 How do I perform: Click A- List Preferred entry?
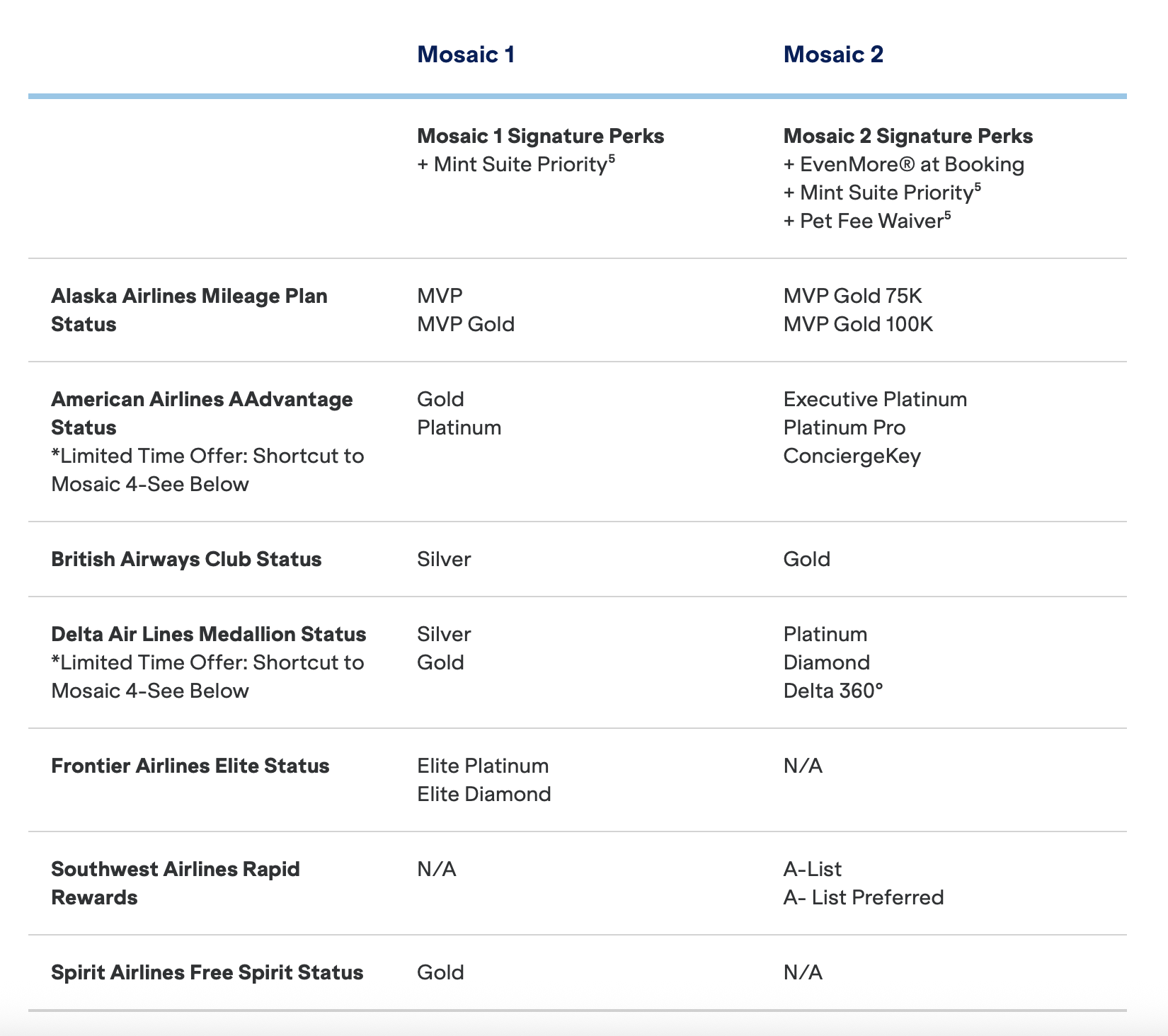(864, 897)
